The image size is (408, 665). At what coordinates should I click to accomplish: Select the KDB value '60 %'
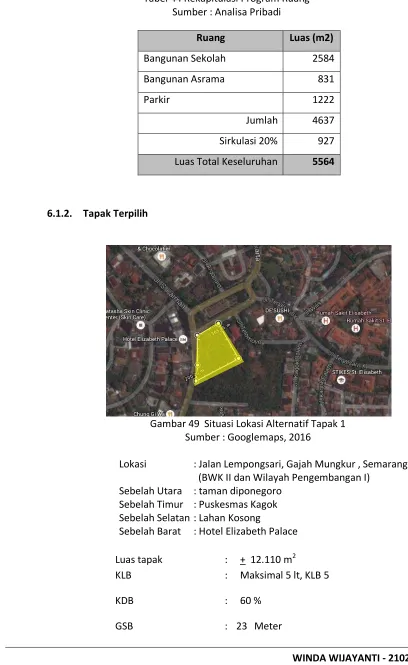click(251, 601)
